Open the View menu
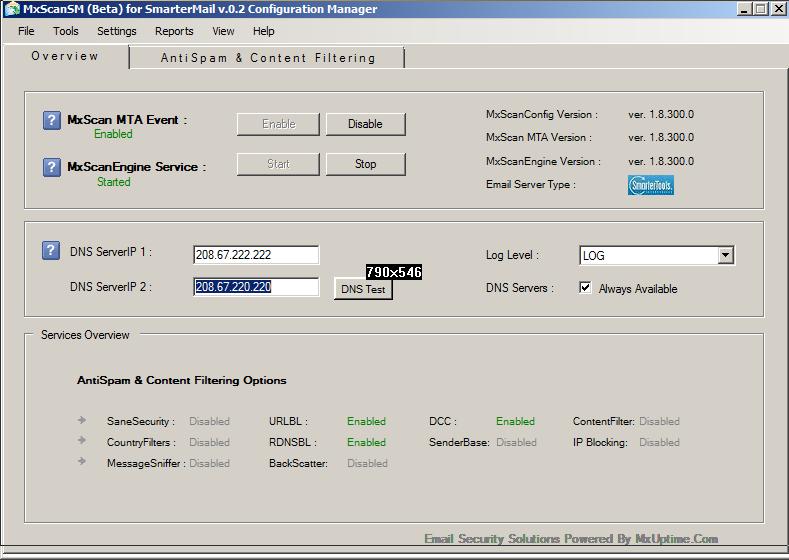Image resolution: width=789 pixels, height=560 pixels. (x=223, y=31)
